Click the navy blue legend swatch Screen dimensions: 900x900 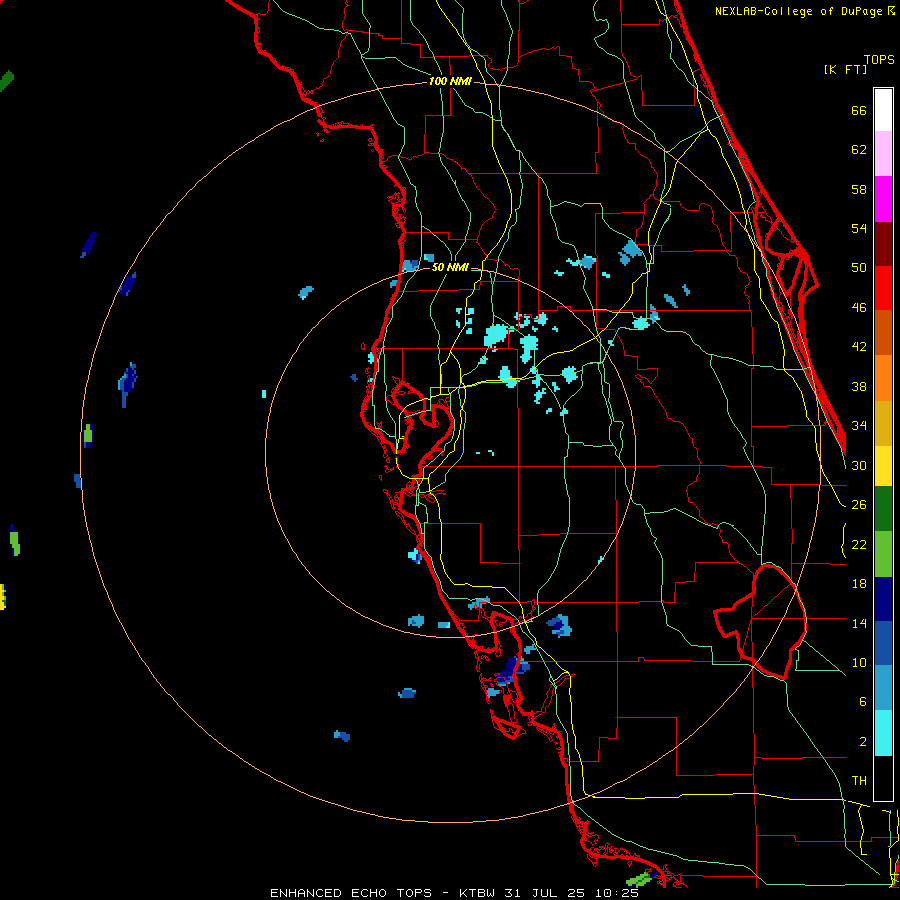(x=883, y=599)
